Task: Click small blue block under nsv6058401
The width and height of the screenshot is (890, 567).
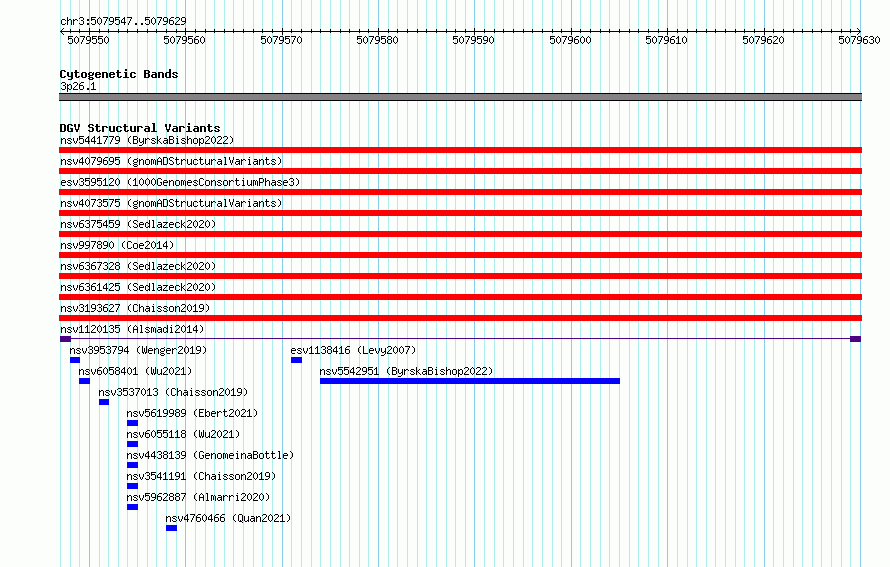Action: [85, 381]
